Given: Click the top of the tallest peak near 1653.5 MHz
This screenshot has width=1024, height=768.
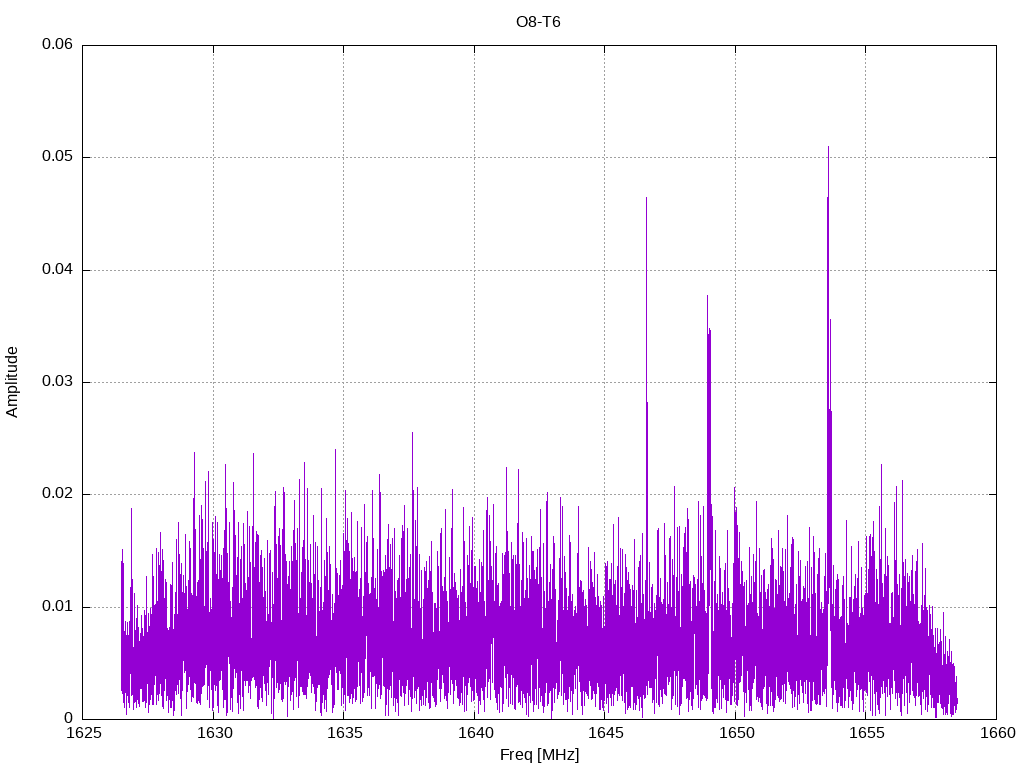Looking at the screenshot, I should (x=828, y=147).
